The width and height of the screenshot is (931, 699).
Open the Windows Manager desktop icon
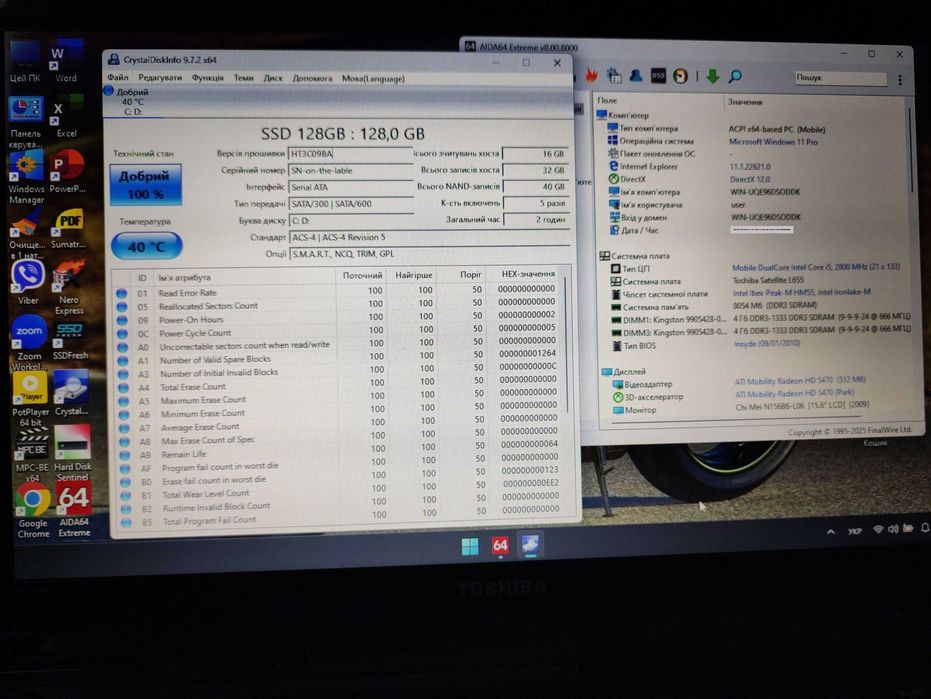26,177
